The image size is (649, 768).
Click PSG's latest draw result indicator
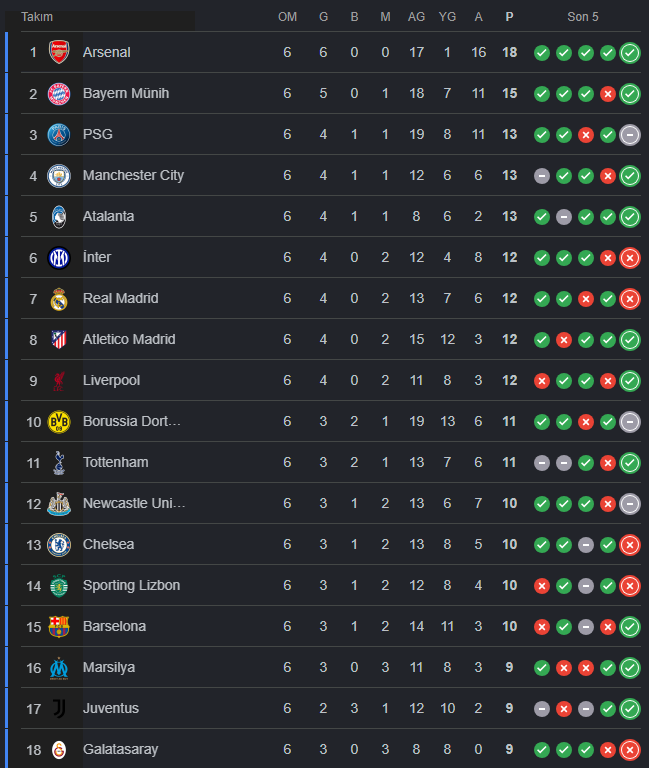pyautogui.click(x=630, y=134)
